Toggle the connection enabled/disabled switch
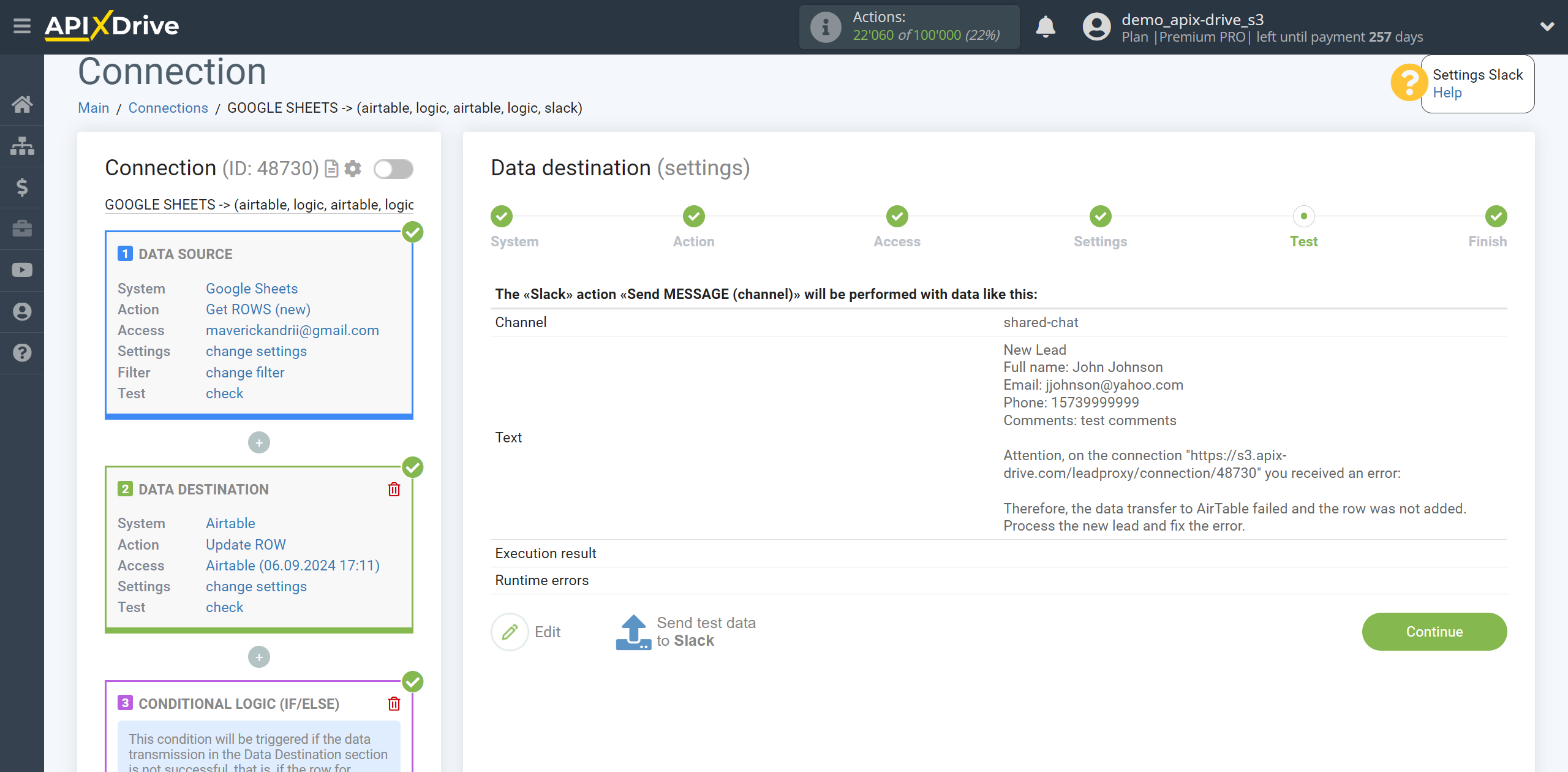This screenshot has width=1568, height=772. click(x=393, y=169)
